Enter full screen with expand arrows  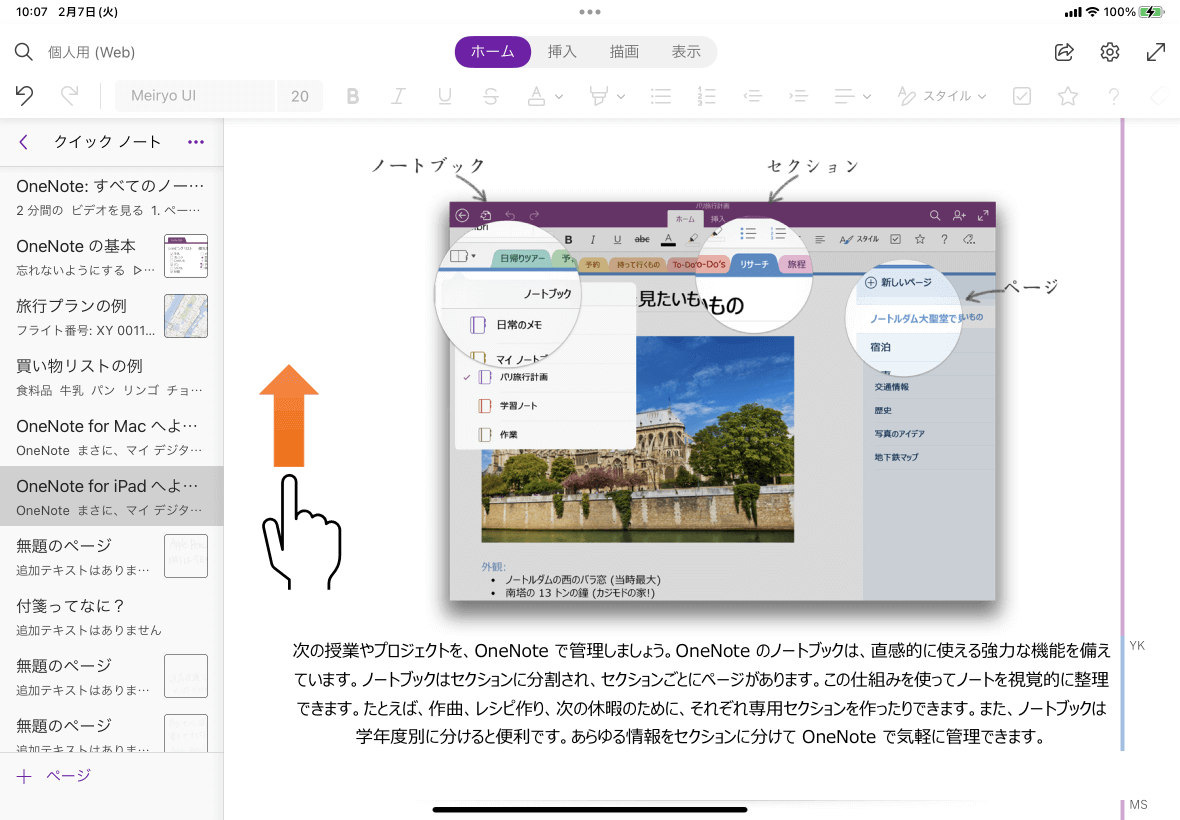point(1156,52)
